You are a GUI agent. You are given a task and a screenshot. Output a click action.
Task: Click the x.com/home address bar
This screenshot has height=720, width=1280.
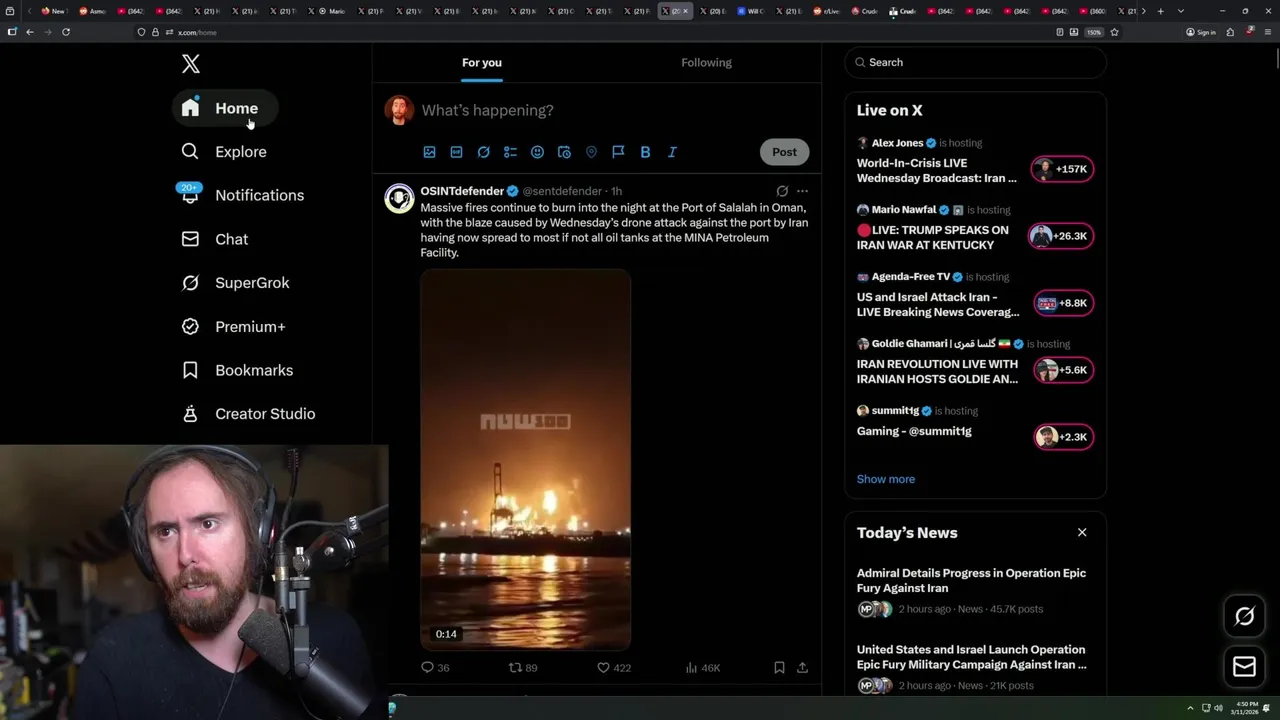point(600,32)
